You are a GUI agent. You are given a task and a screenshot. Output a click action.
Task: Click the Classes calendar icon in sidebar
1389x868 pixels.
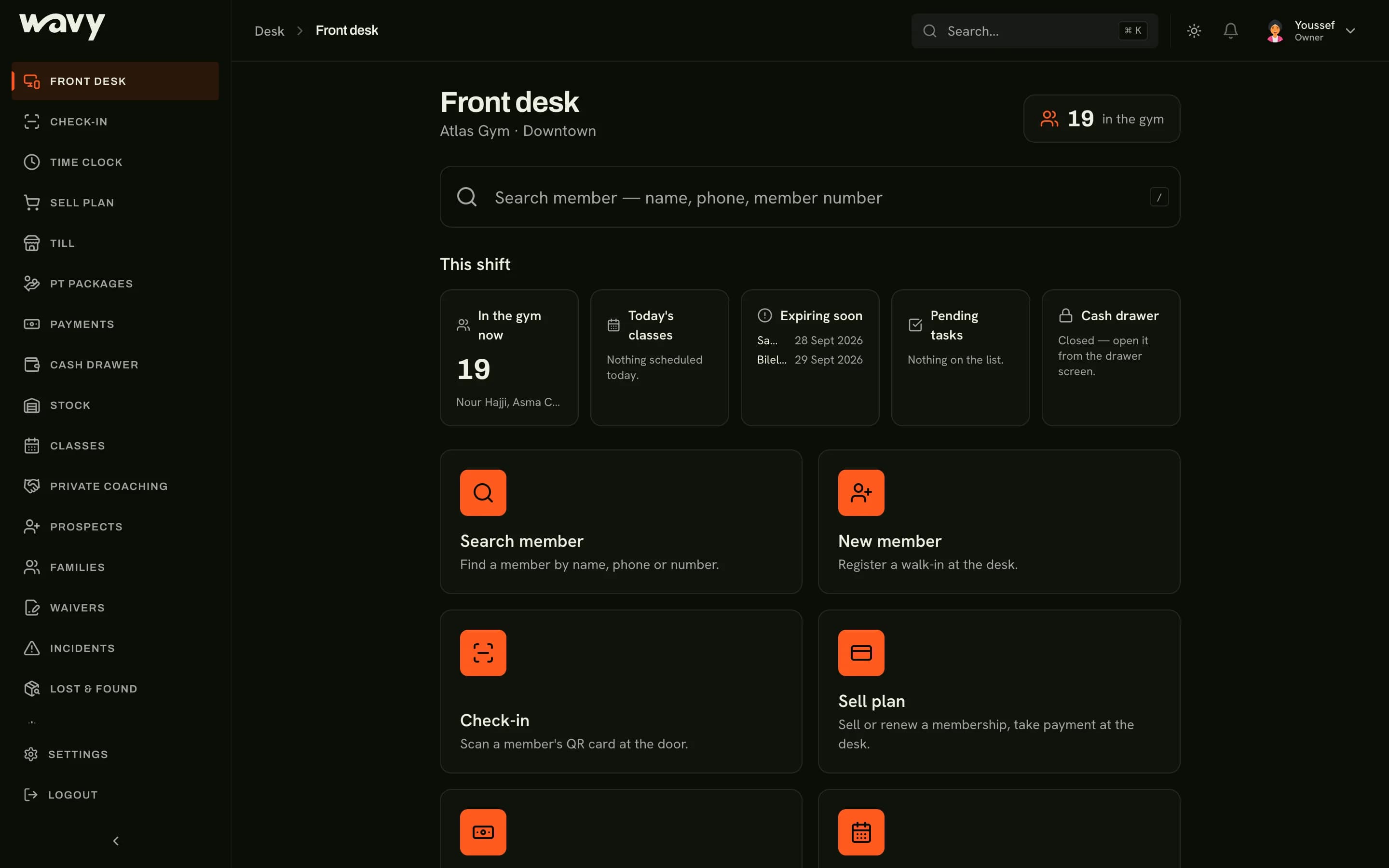click(31, 446)
